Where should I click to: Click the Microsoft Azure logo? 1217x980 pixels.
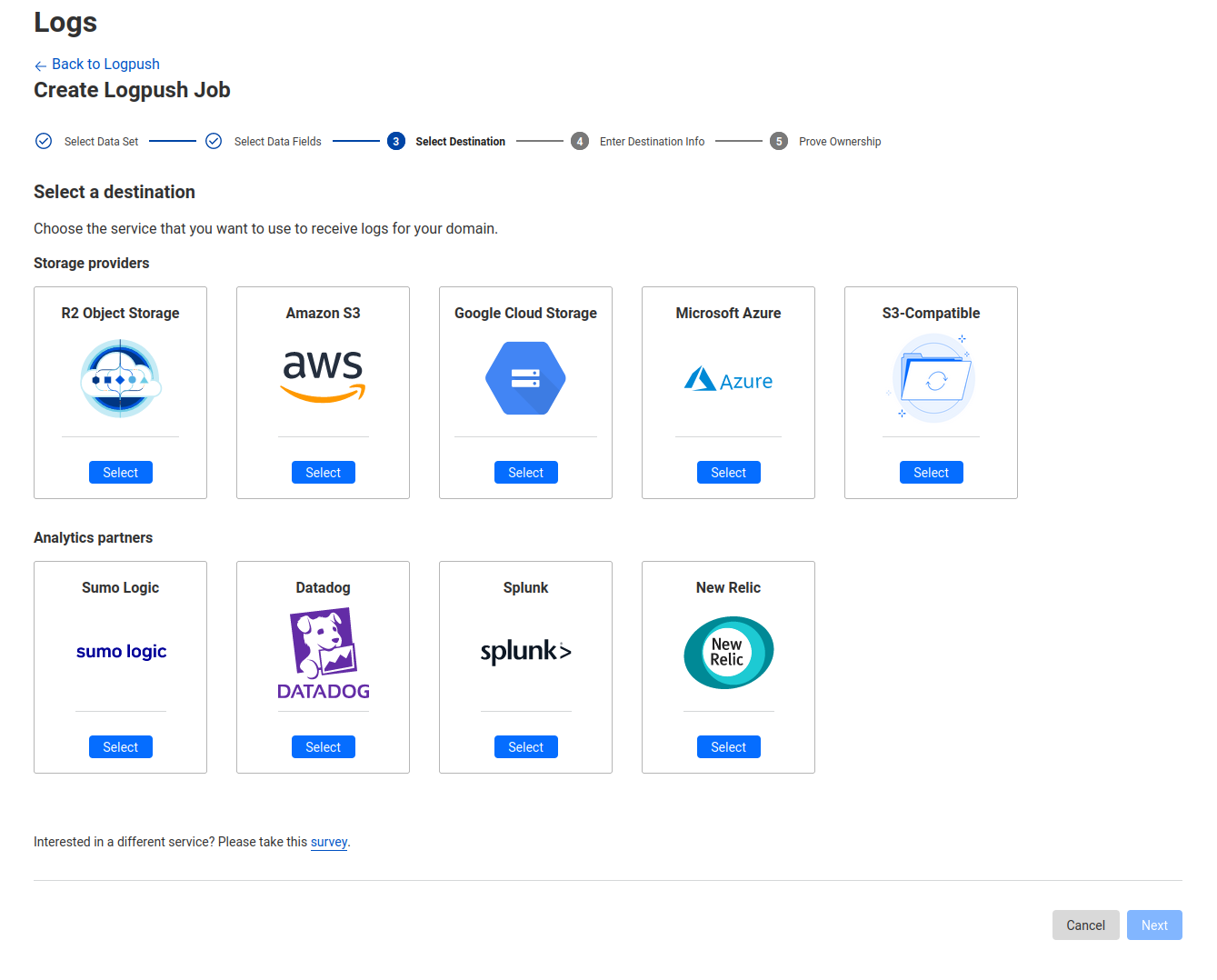tap(728, 380)
